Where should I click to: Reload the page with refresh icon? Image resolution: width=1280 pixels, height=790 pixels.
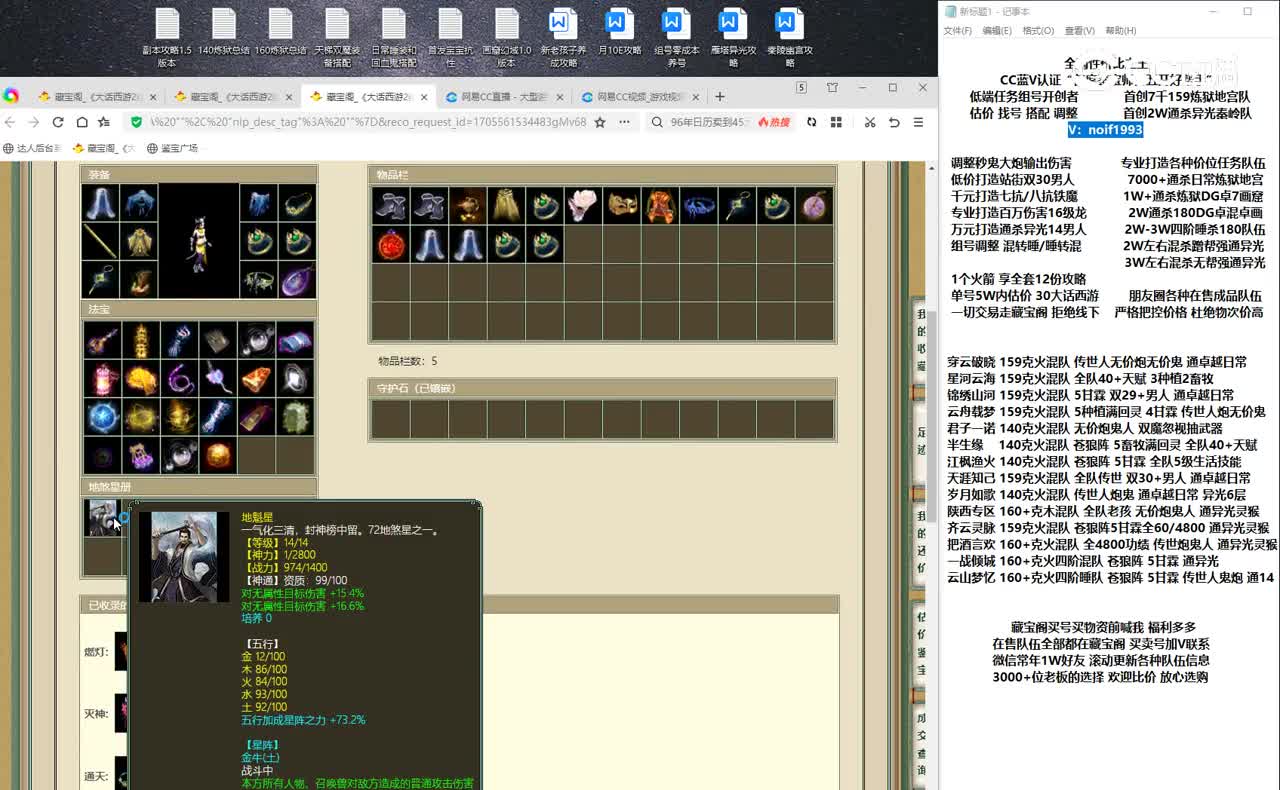click(x=57, y=122)
